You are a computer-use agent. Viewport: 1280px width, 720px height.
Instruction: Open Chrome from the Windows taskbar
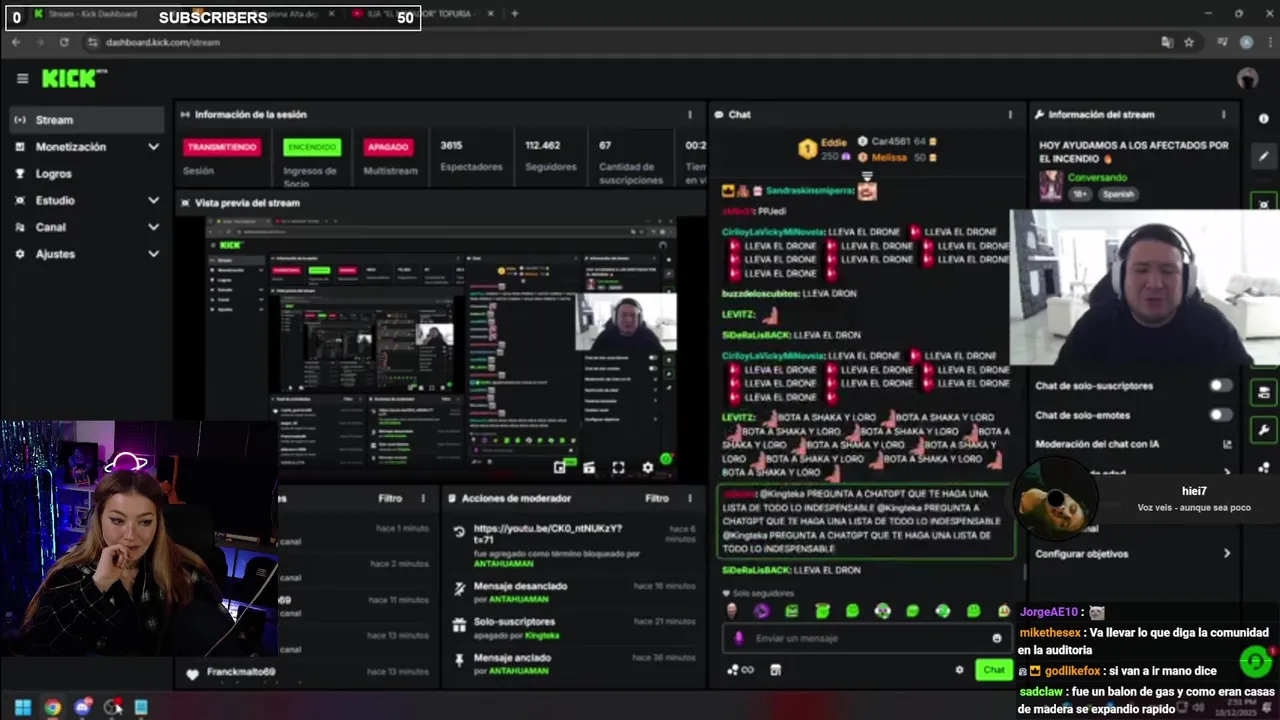pos(52,707)
